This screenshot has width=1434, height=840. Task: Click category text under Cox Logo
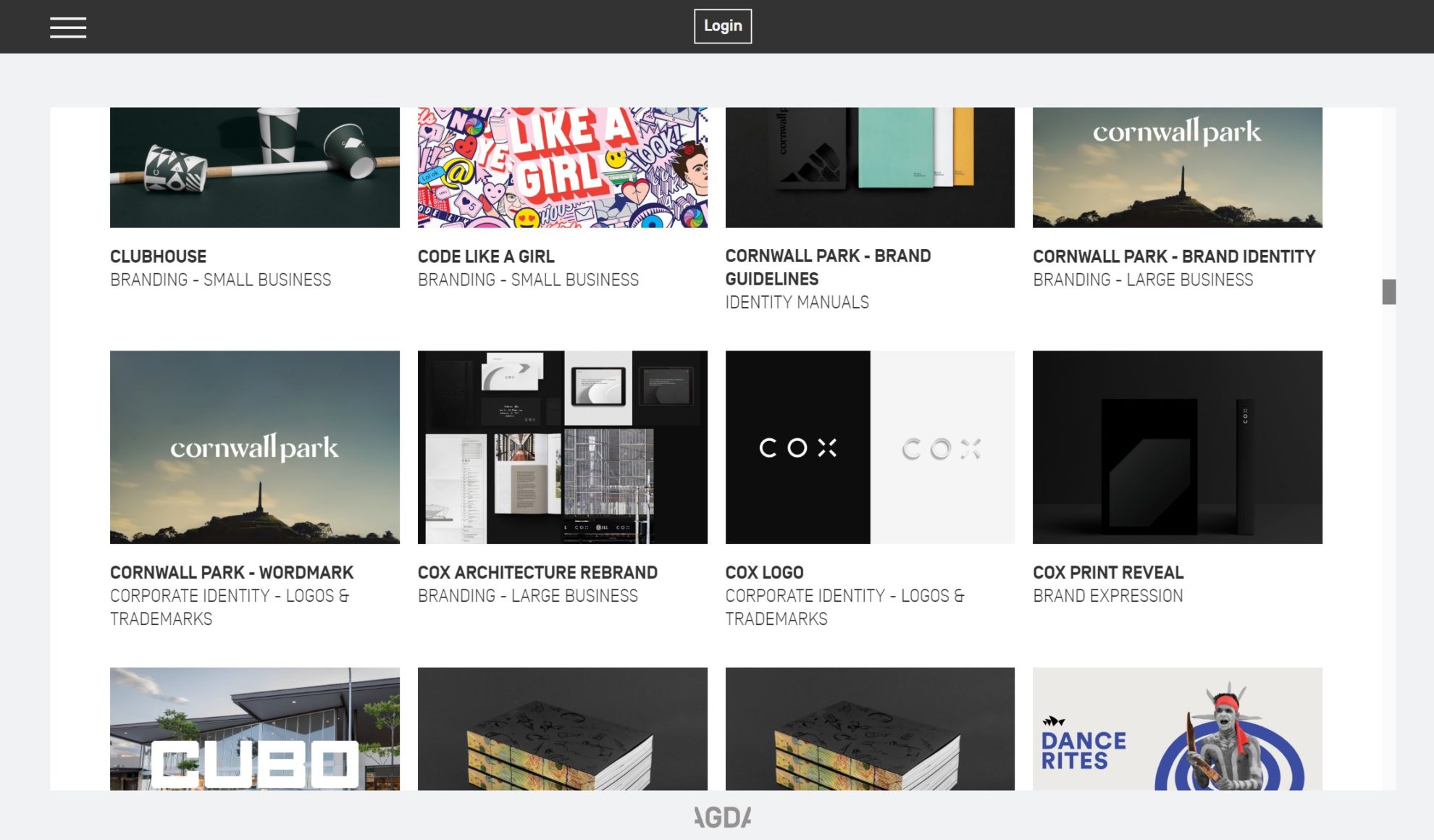844,607
